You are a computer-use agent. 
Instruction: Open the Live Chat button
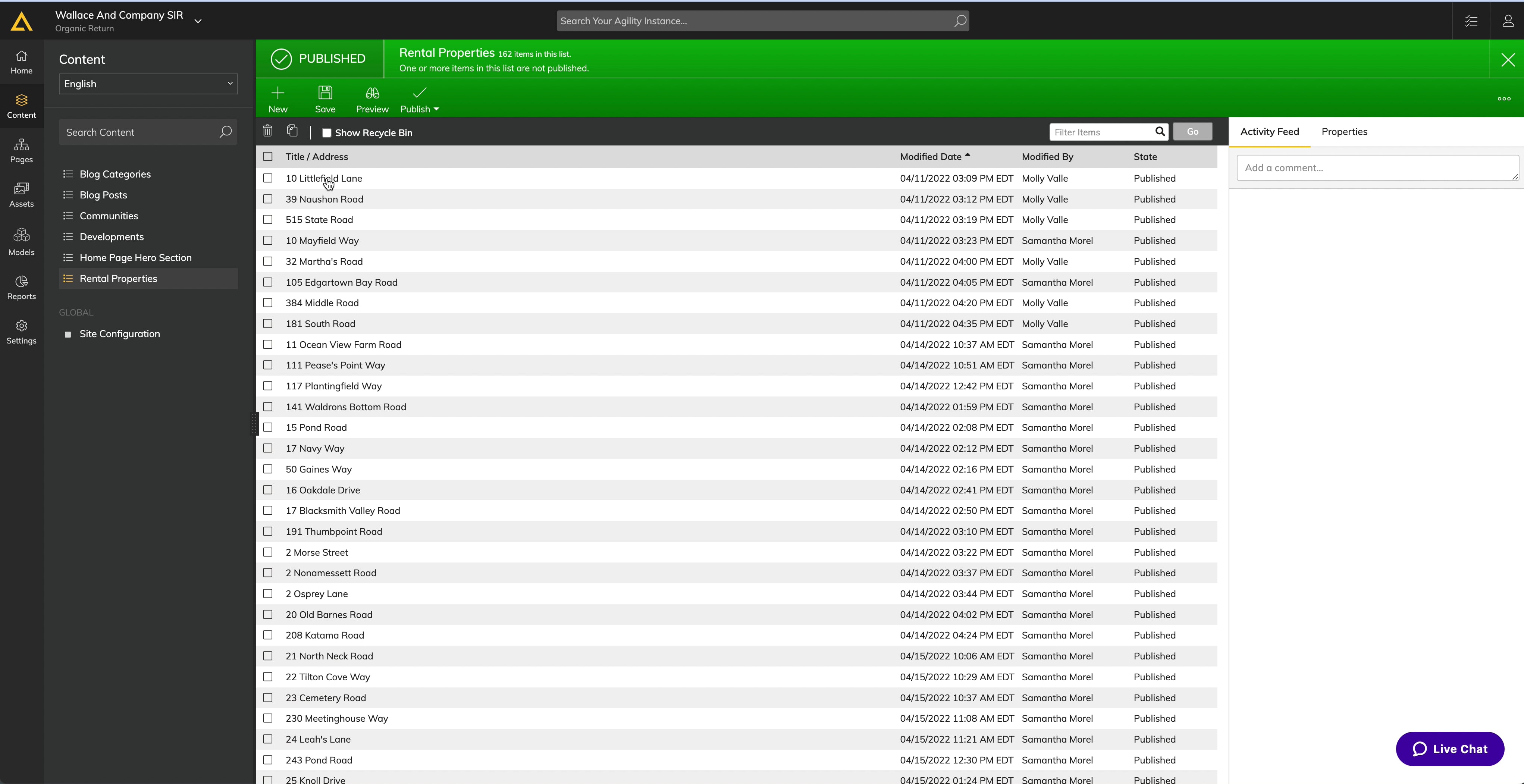pos(1449,749)
